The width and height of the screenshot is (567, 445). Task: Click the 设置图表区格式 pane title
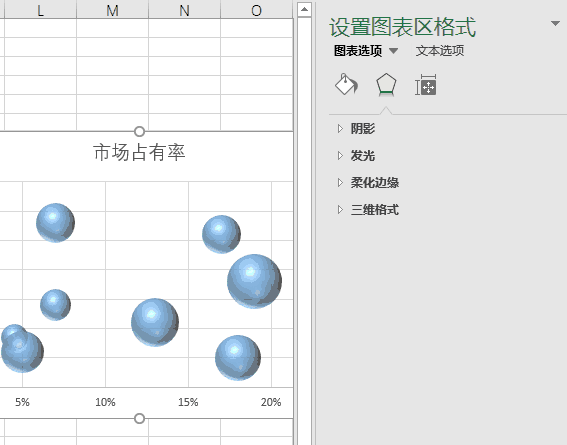(402, 27)
